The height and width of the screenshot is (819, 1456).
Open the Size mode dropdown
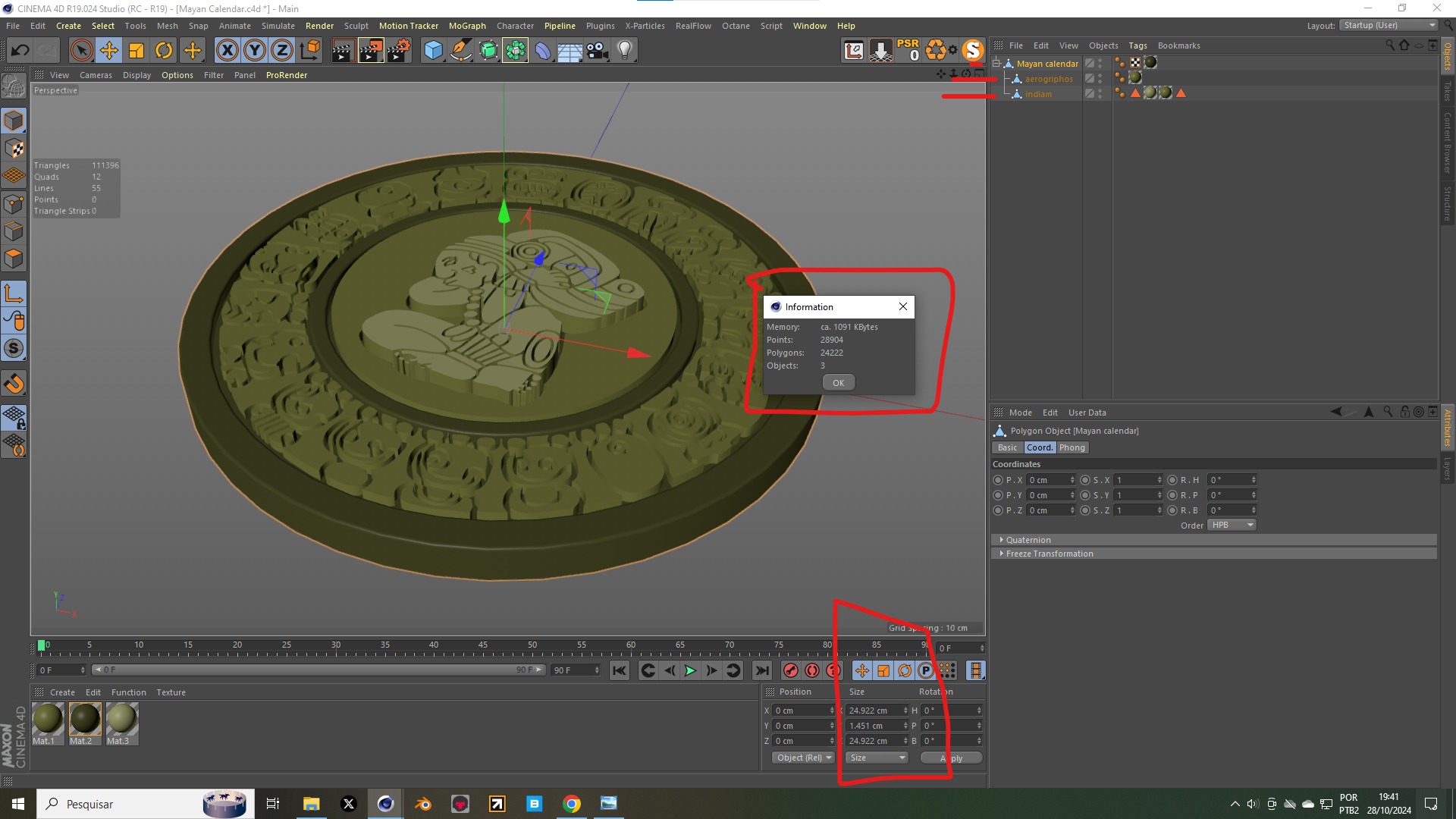tap(877, 758)
